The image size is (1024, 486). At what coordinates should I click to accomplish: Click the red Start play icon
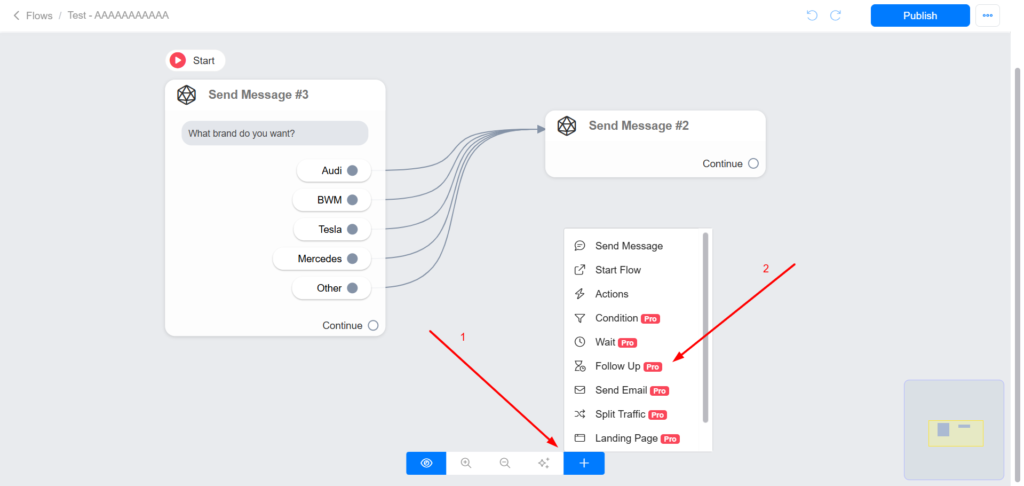tap(178, 60)
